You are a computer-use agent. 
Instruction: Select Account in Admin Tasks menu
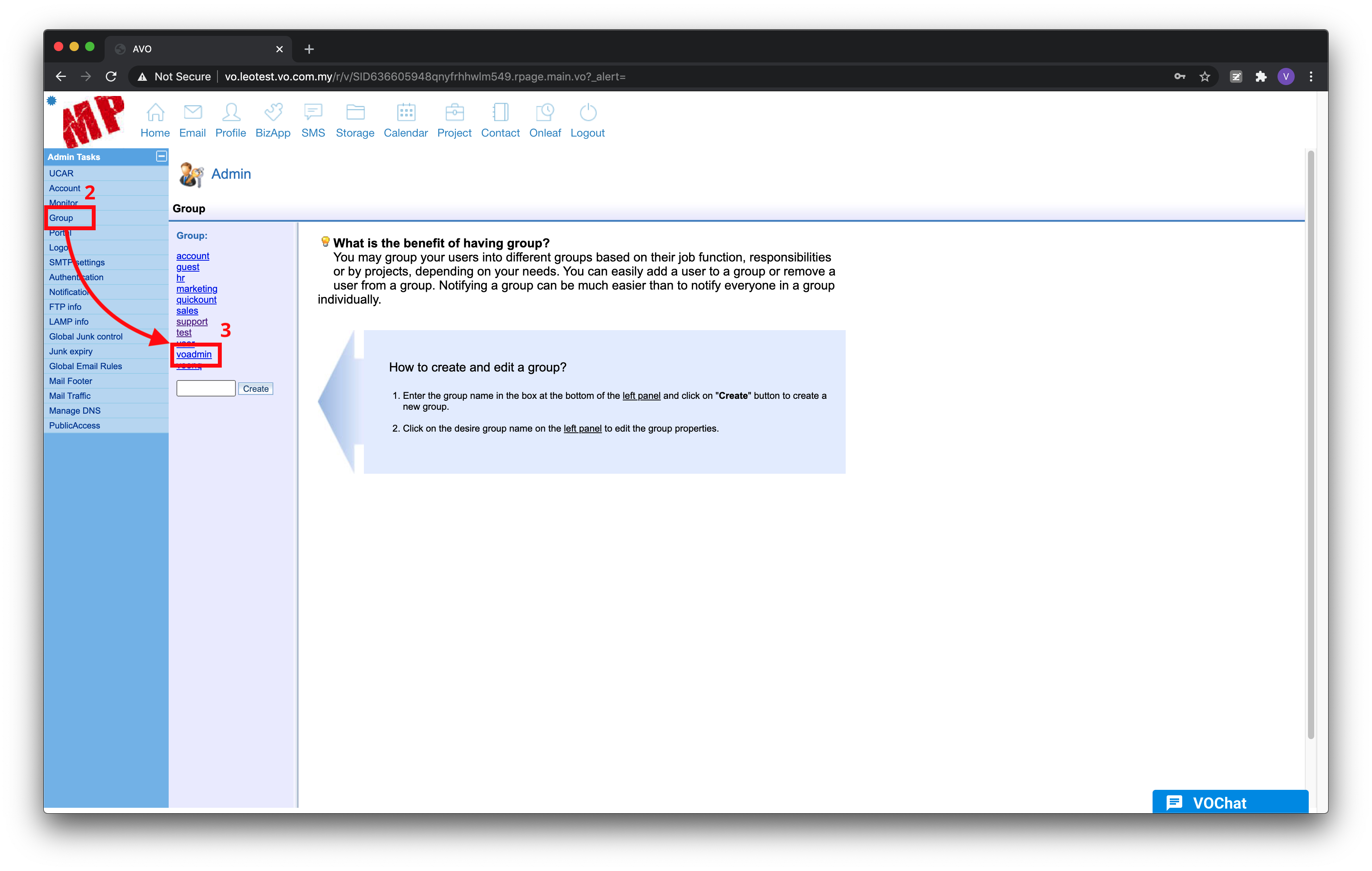(64, 188)
